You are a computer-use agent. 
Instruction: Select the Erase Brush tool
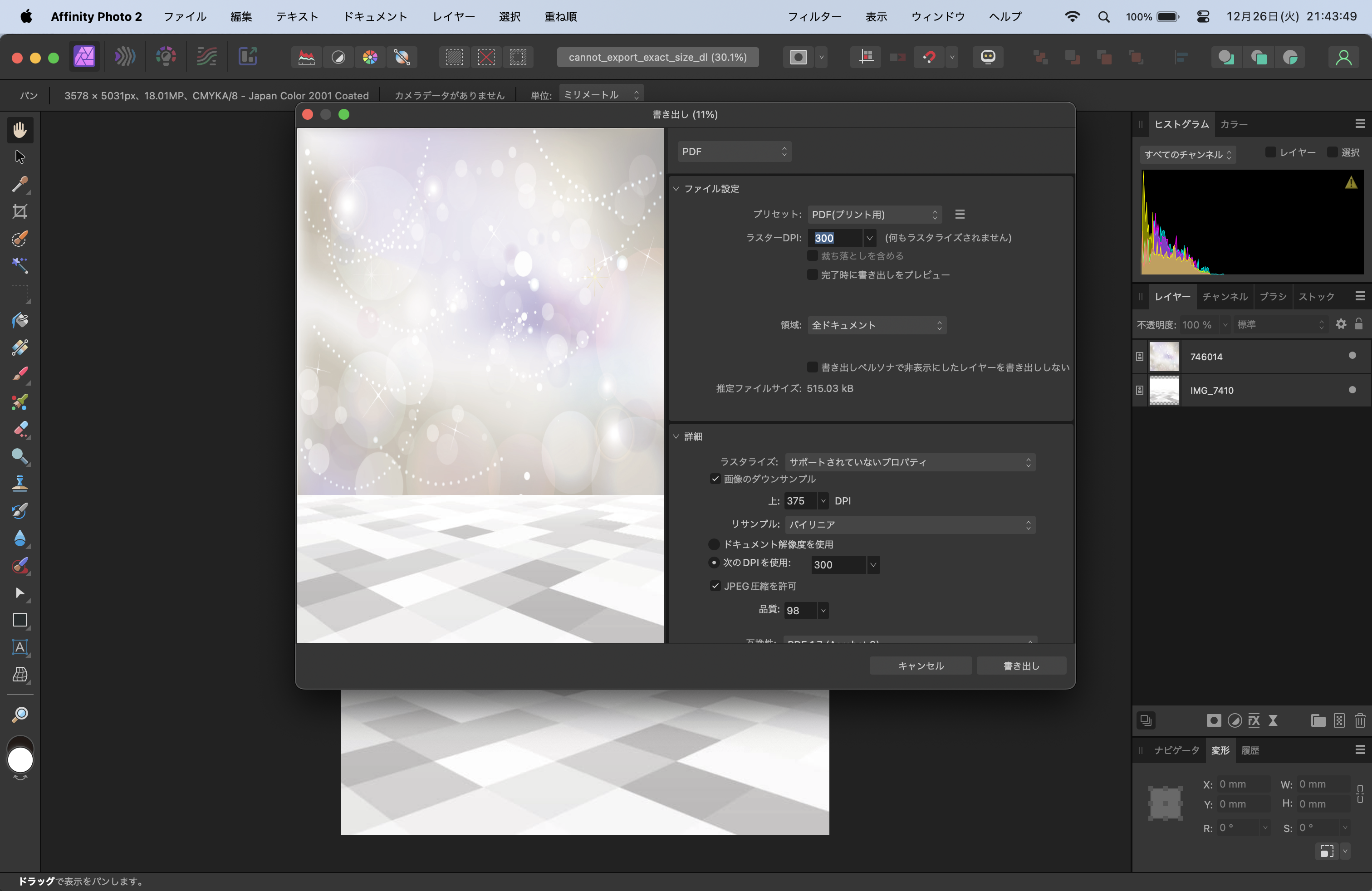(20, 429)
